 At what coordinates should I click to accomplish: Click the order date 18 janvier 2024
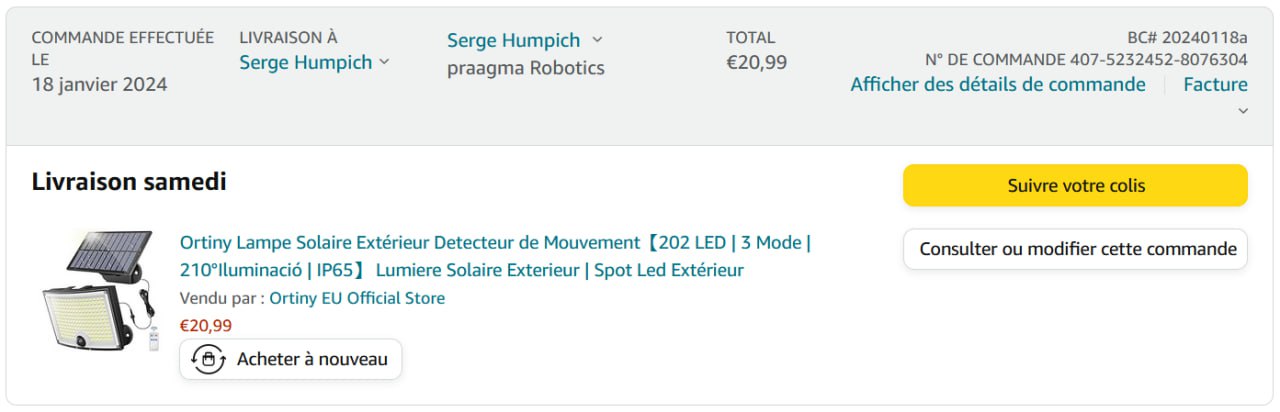pos(99,84)
